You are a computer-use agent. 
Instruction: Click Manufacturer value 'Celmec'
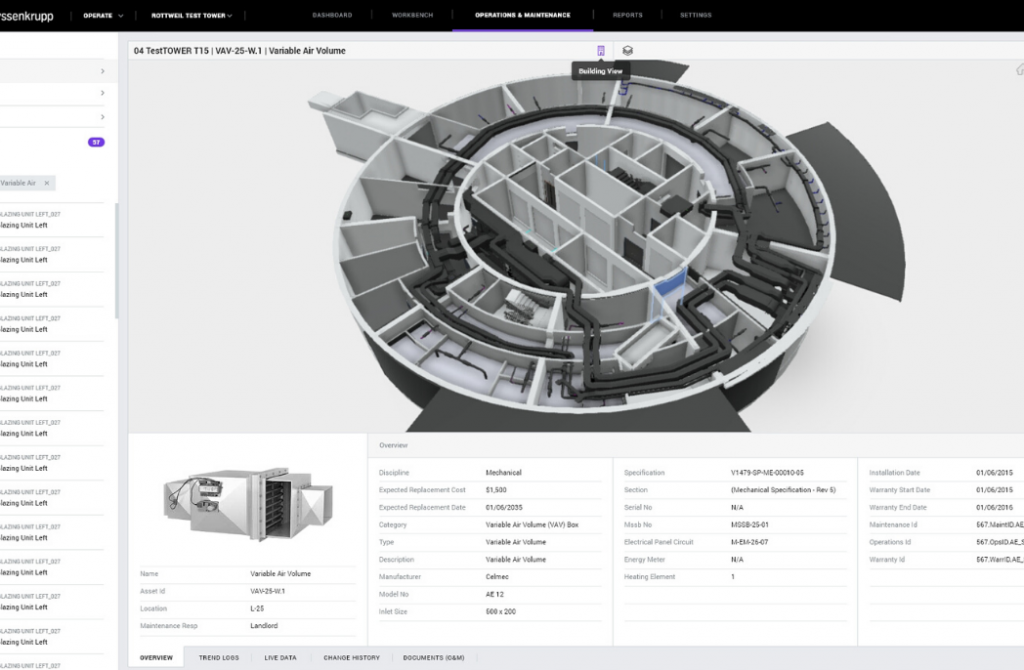pos(497,577)
